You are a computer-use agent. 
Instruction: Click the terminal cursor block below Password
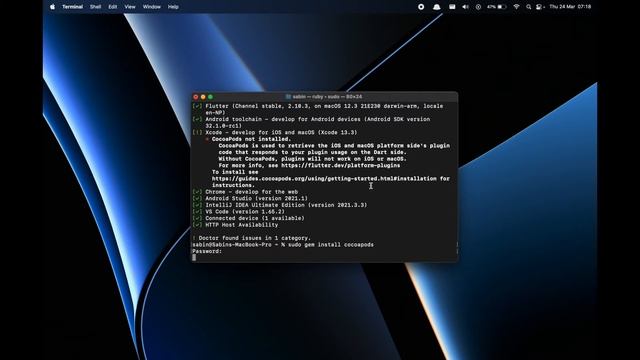point(194,258)
